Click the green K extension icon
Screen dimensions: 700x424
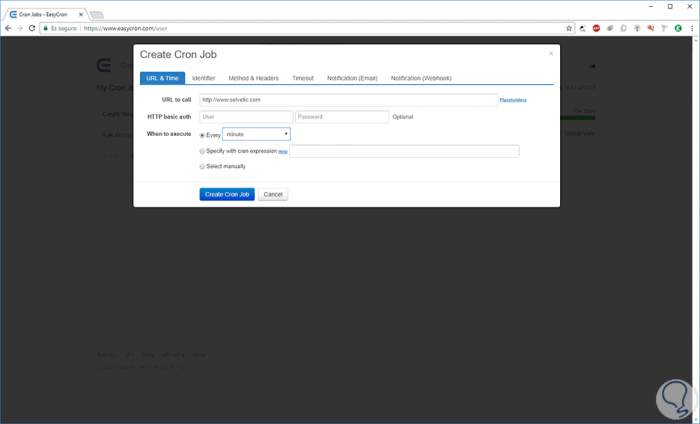tap(678, 28)
